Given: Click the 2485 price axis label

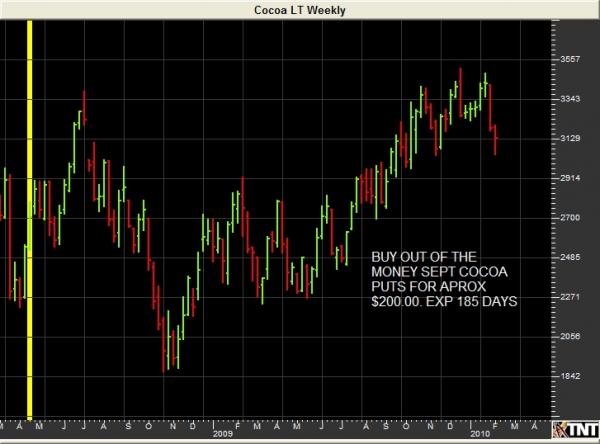Looking at the screenshot, I should click(572, 257).
